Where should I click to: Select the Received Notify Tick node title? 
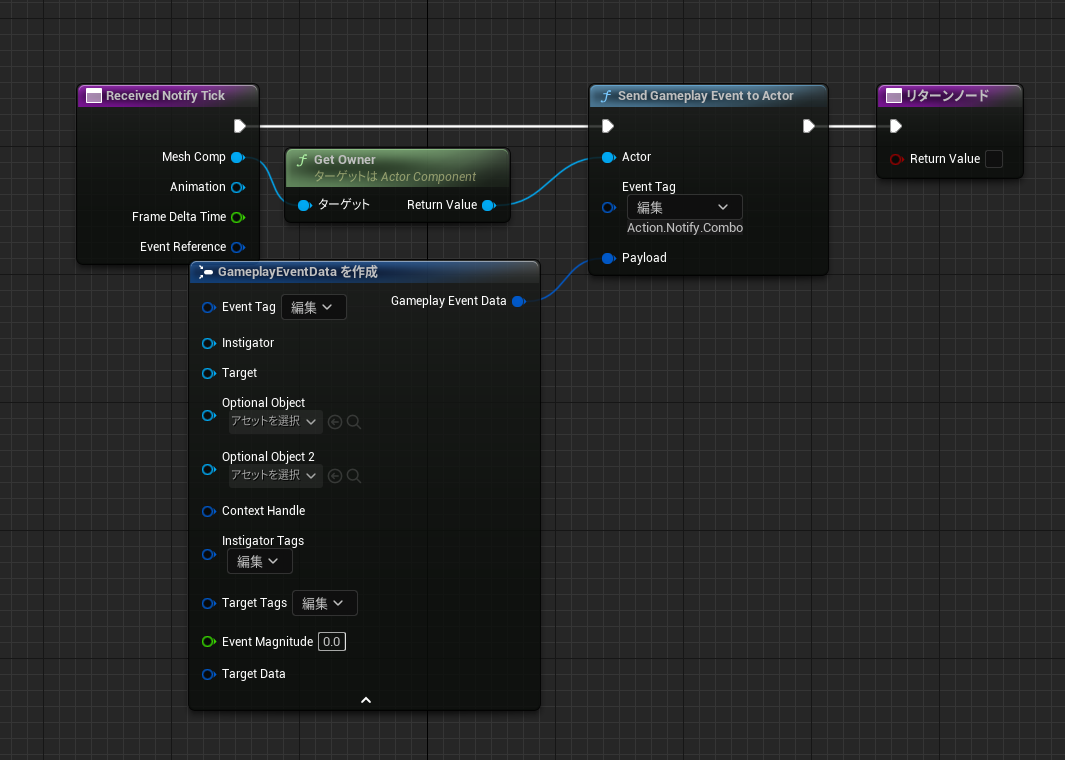click(x=166, y=96)
